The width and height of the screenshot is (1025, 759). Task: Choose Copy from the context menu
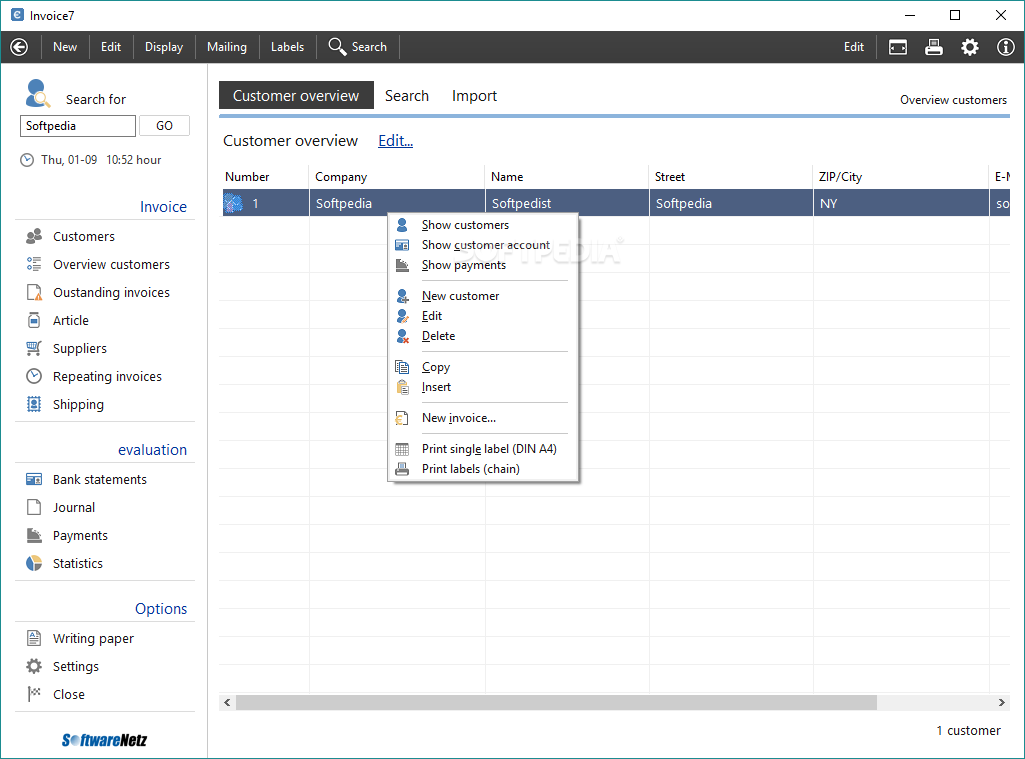click(483, 367)
